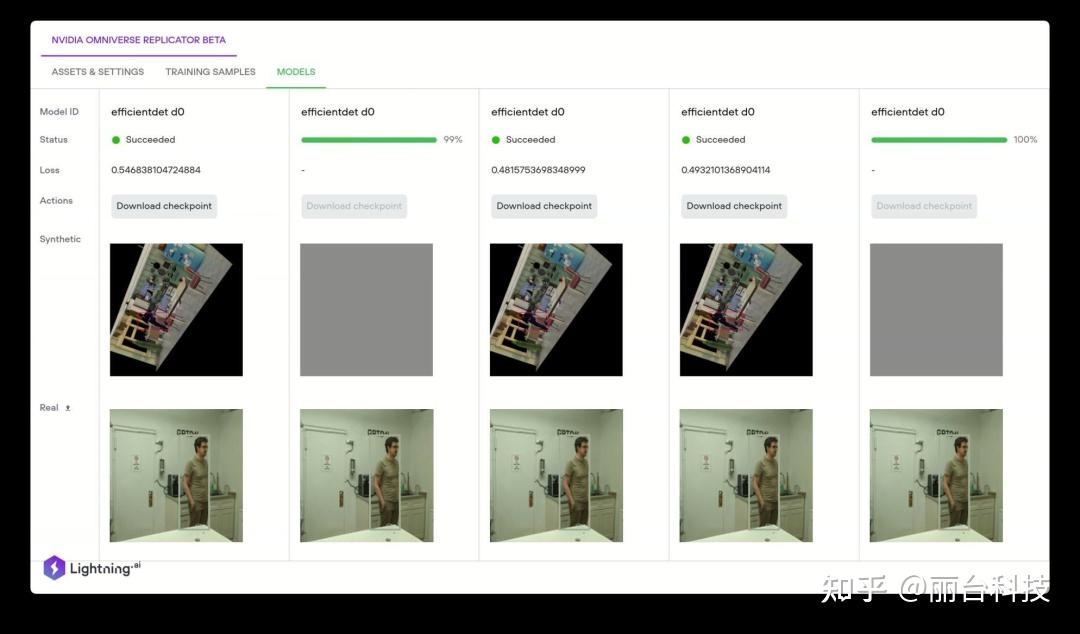The height and width of the screenshot is (634, 1080).
Task: Click the NVIDIA OMNIVERSE REPLICATOR BETA title
Action: pos(138,40)
